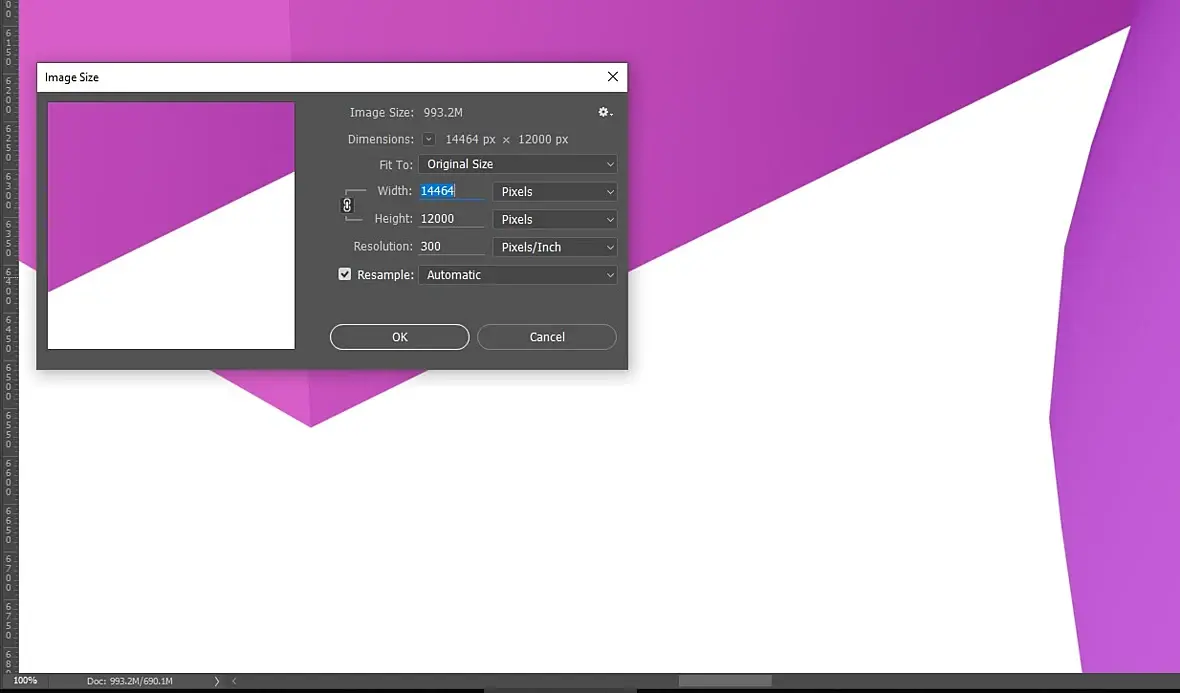Open the Width units Pixels dropdown
Screen dimensions: 1180x693
coord(555,192)
